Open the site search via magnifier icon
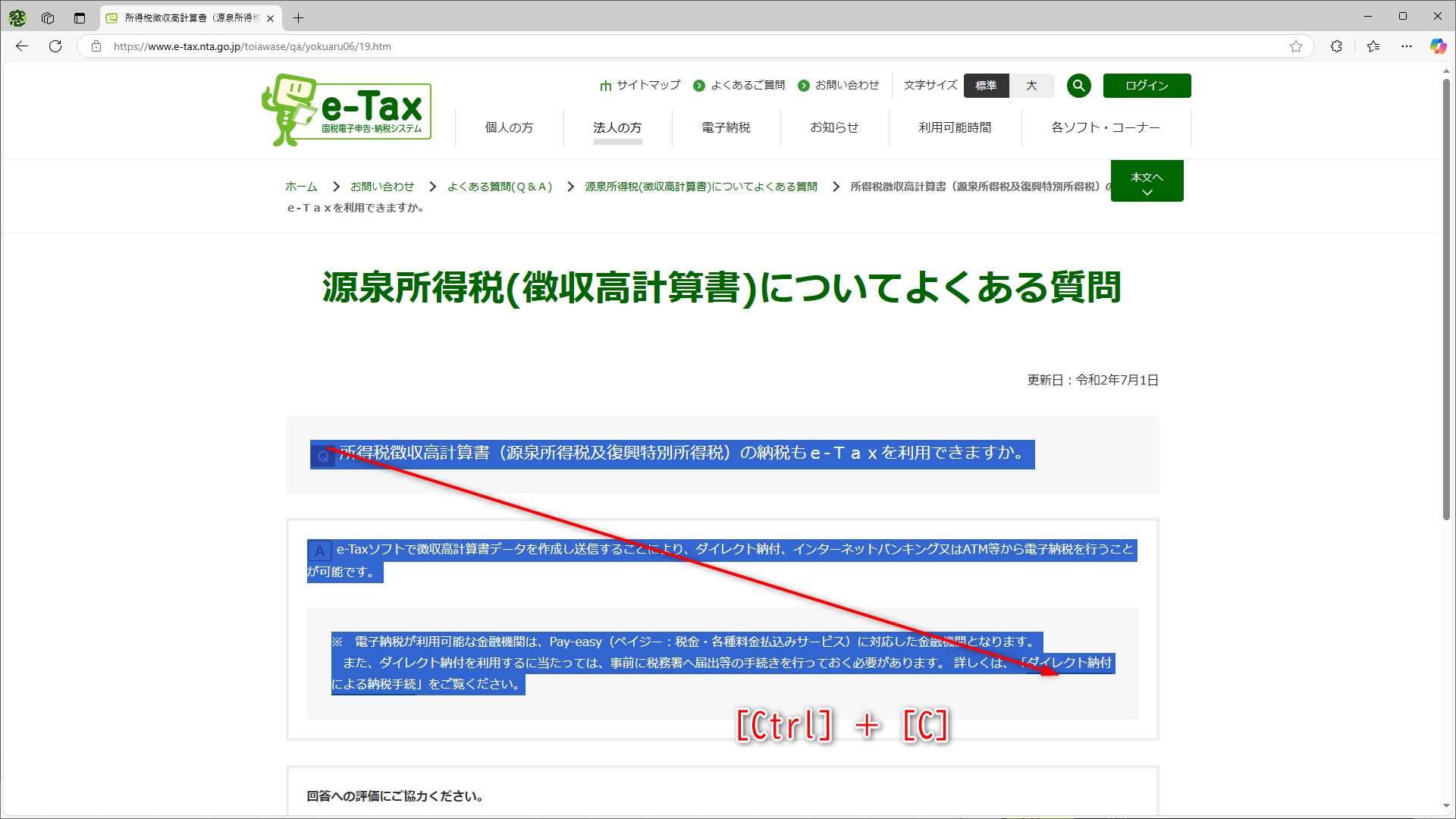The height and width of the screenshot is (819, 1456). click(1078, 86)
